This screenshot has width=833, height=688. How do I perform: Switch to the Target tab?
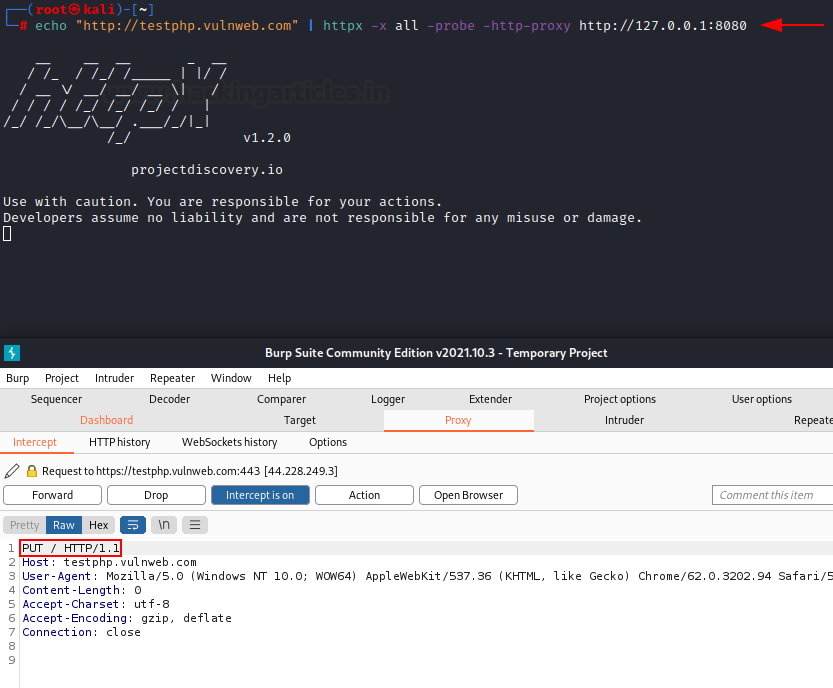click(300, 420)
